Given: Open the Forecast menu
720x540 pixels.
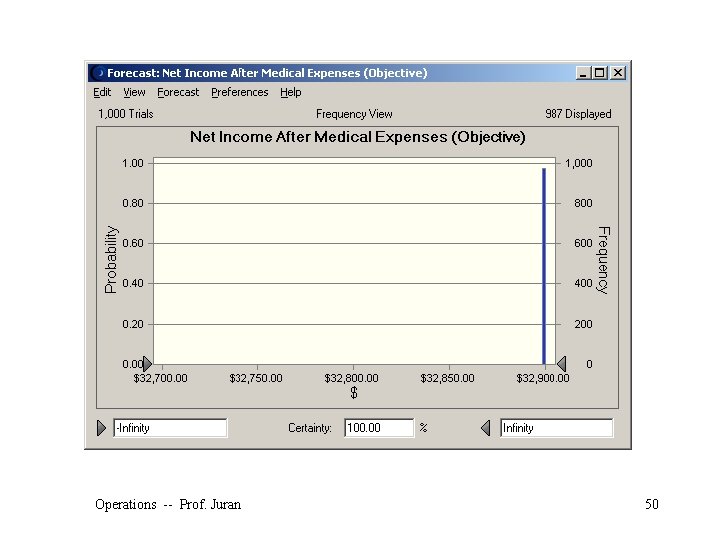Looking at the screenshot, I should coord(178,92).
